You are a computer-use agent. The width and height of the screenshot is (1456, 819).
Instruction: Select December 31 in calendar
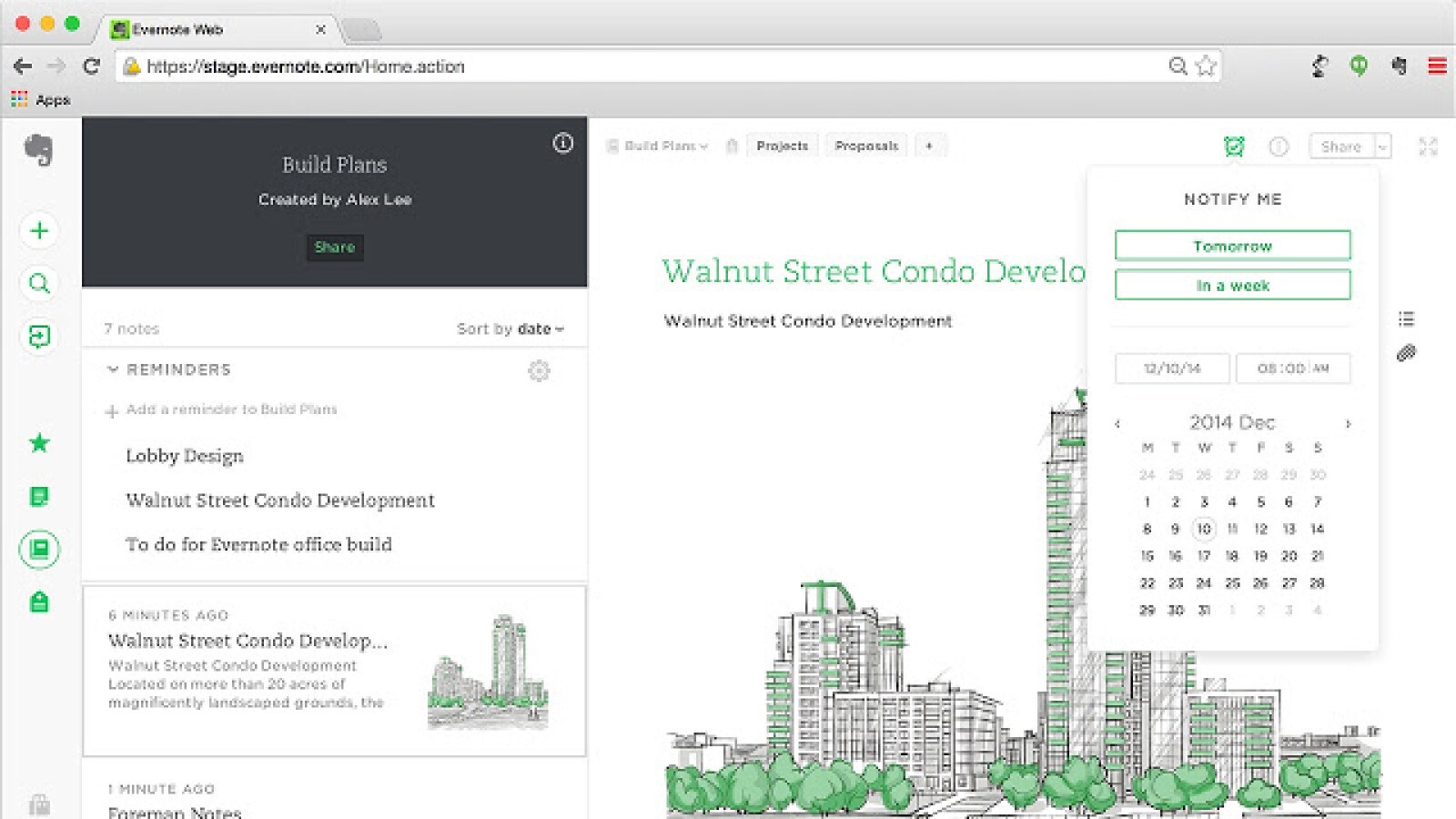pyautogui.click(x=1204, y=610)
